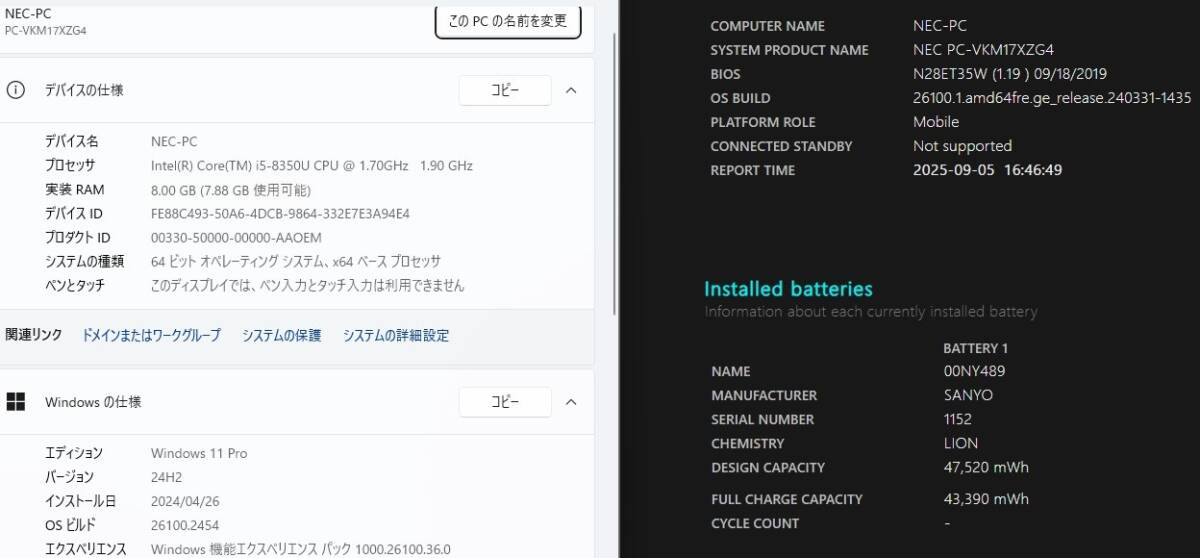The height and width of the screenshot is (558, 1200).
Task: Select the プロダクト ID value 00330-50000-00000-AAOEM
Action: tap(236, 238)
